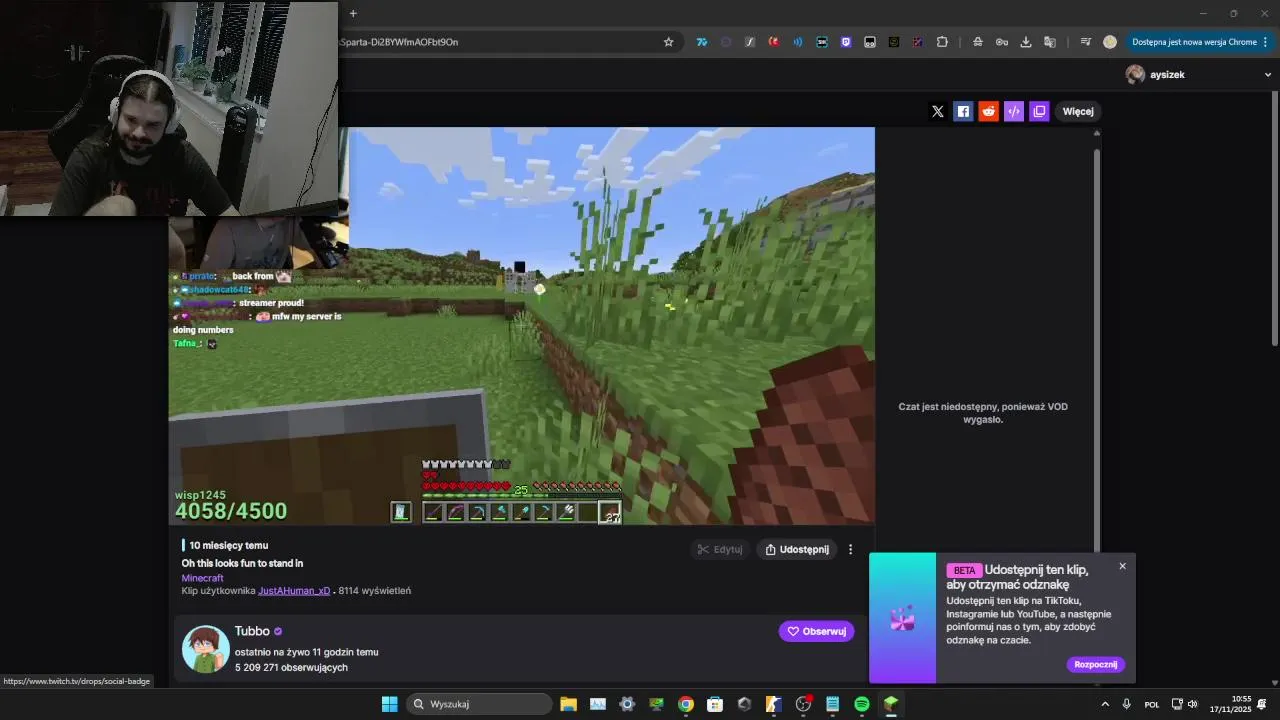
Task: Click Tubbo's verified badge
Action: [x=278, y=632]
